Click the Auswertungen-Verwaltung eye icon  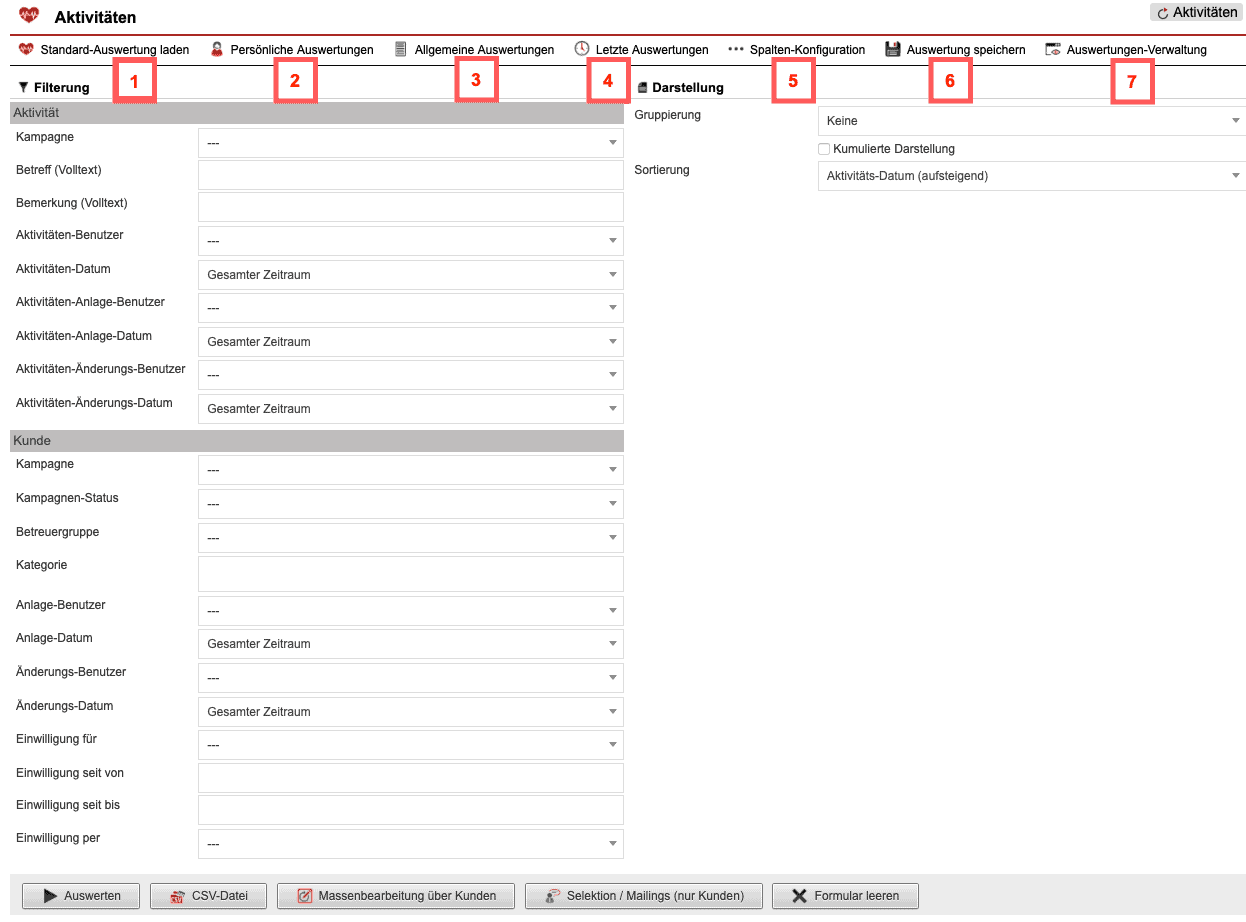1053,49
